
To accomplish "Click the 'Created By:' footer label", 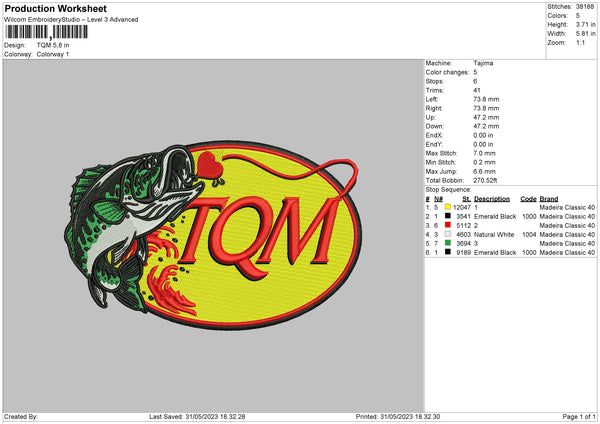I will tap(21, 416).
